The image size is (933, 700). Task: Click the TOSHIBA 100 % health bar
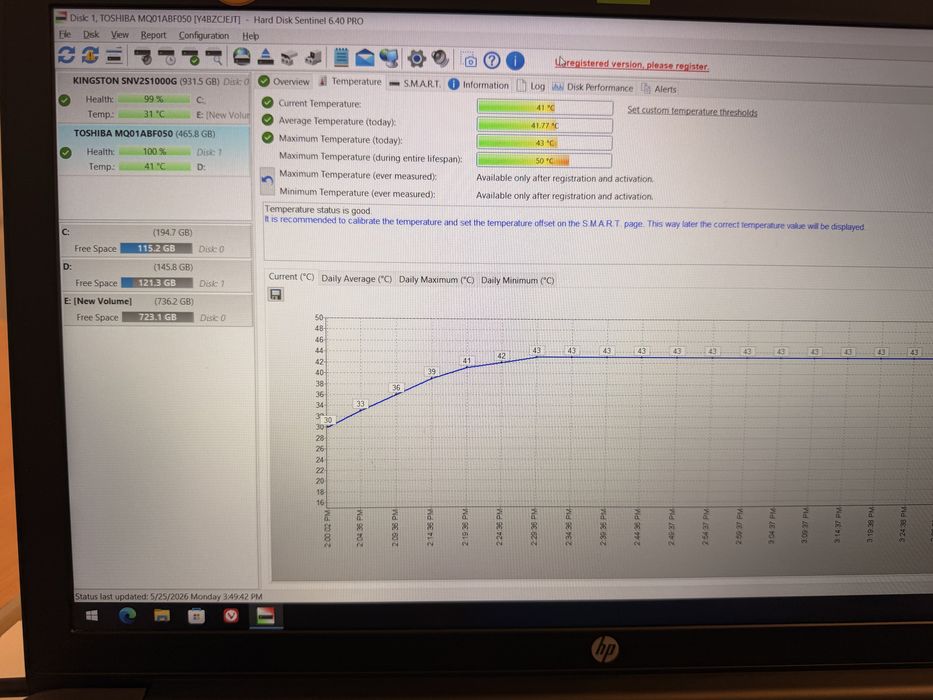pos(155,152)
